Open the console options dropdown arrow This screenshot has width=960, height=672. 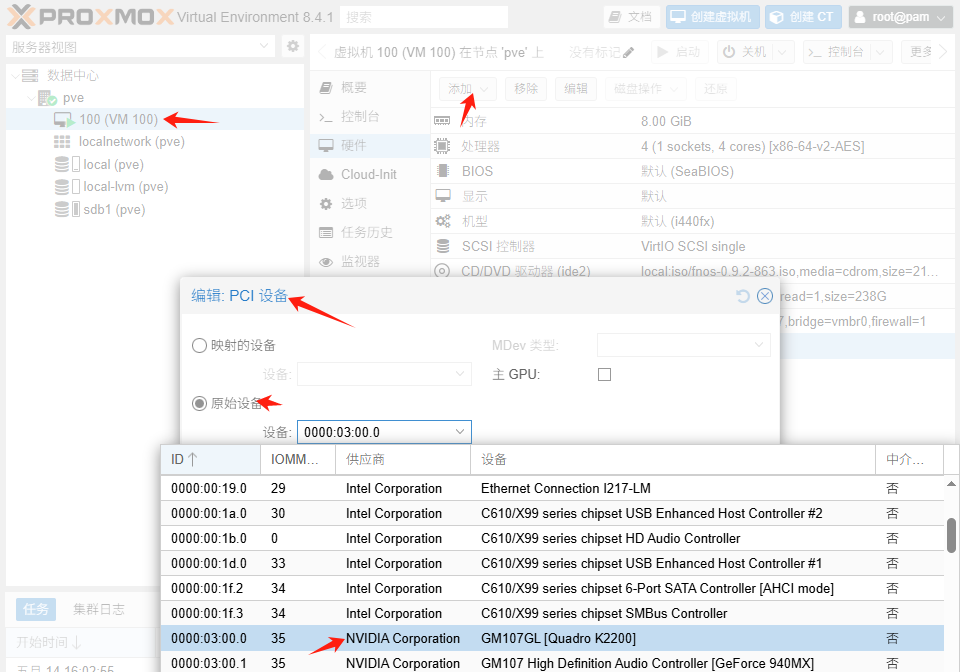[880, 52]
